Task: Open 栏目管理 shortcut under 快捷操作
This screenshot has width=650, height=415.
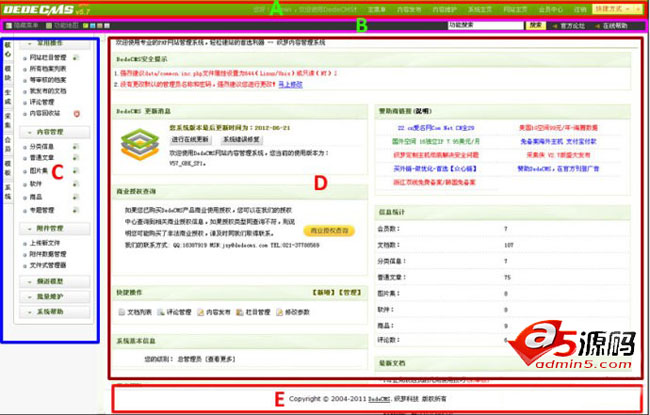Action: [253, 312]
